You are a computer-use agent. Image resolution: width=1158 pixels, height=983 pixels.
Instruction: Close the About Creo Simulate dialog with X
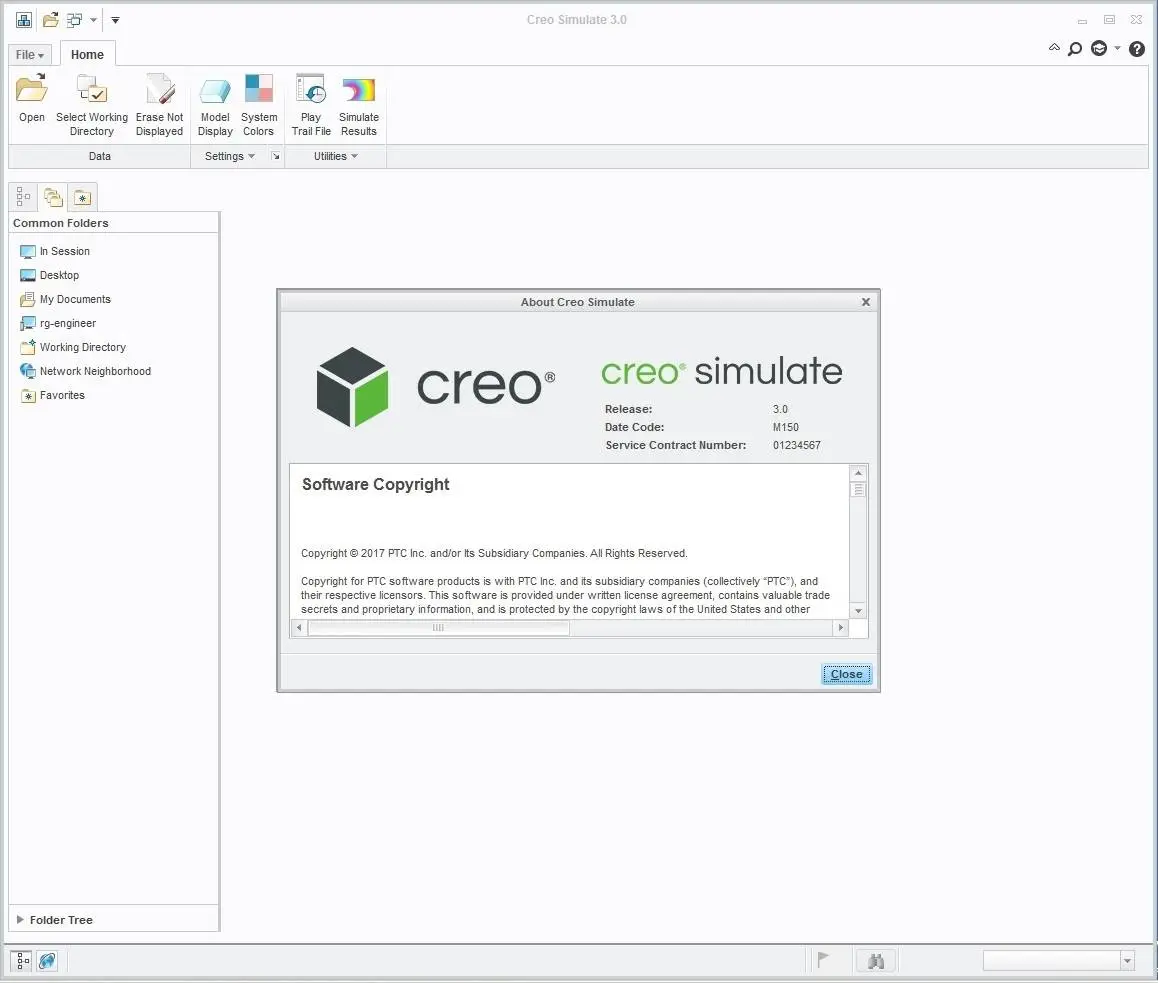pyautogui.click(x=866, y=302)
